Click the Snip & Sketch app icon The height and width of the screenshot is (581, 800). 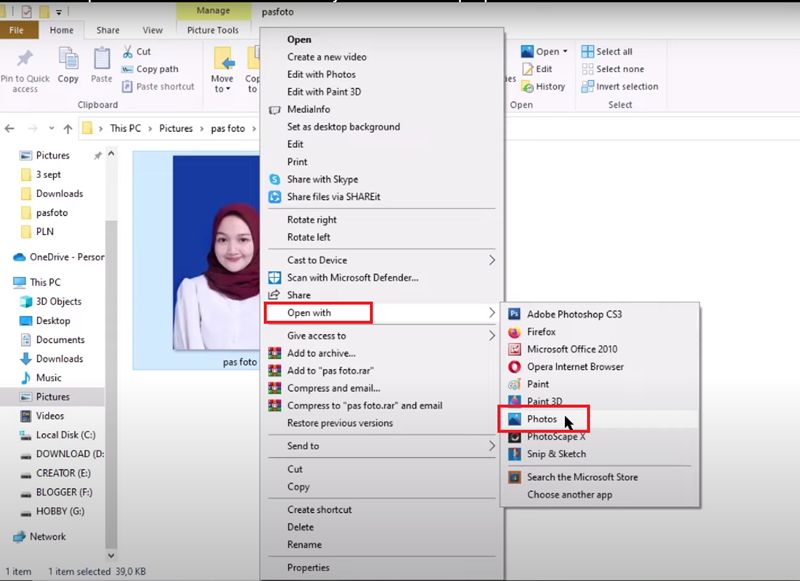[x=515, y=454]
